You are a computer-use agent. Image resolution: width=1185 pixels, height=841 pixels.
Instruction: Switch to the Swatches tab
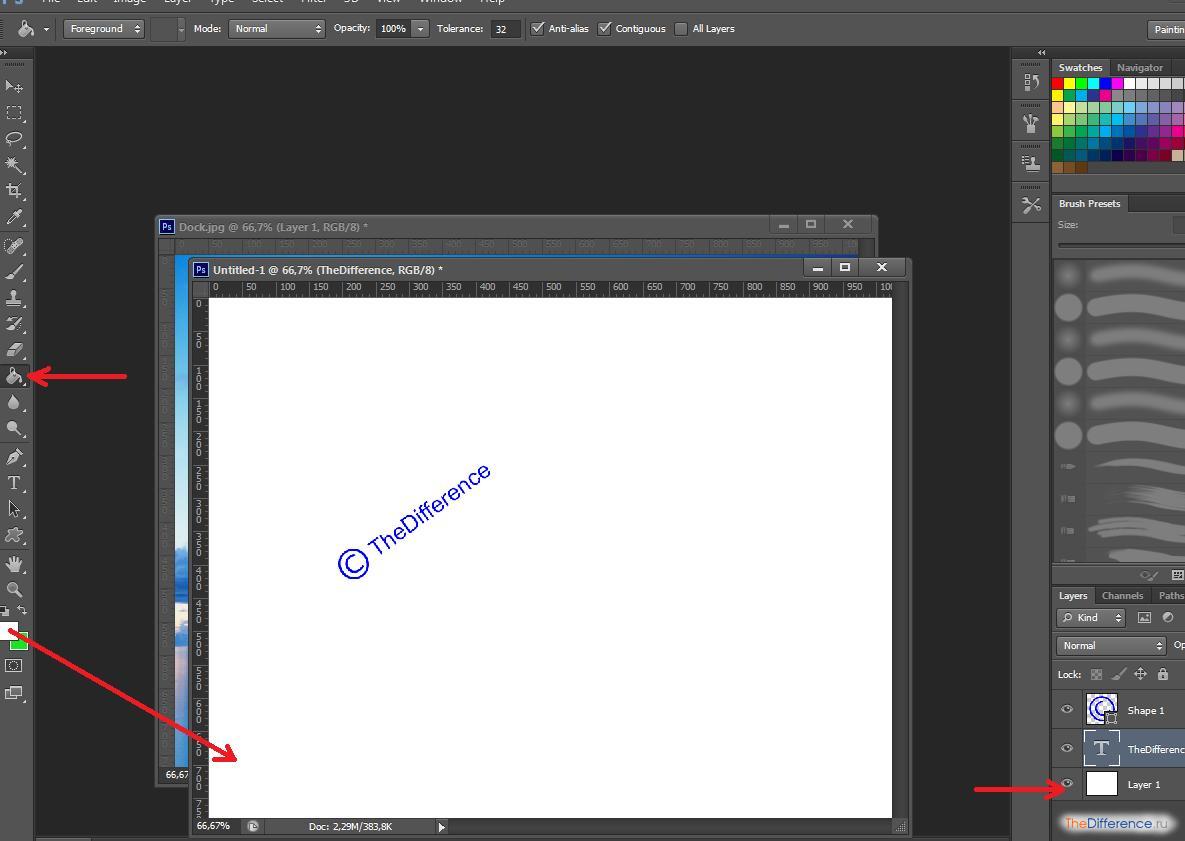1080,67
